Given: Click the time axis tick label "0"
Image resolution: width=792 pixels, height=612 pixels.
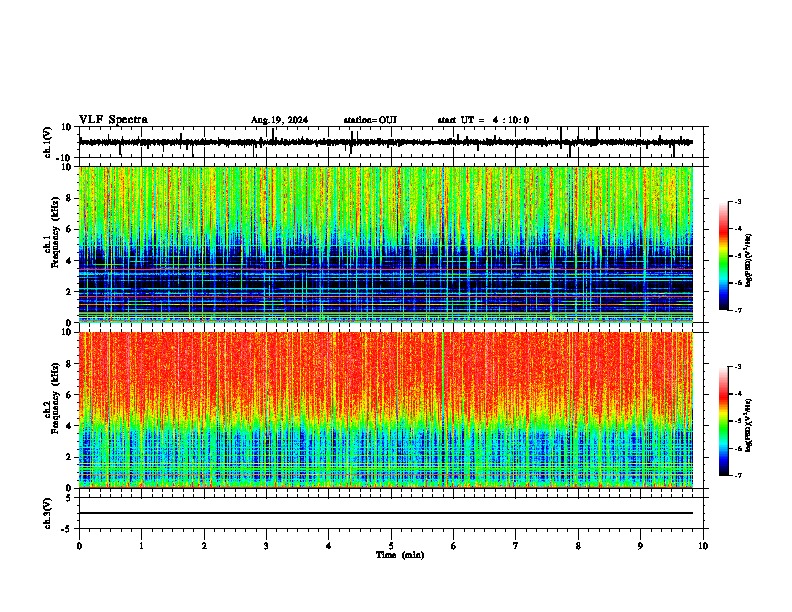Looking at the screenshot, I should point(79,546).
